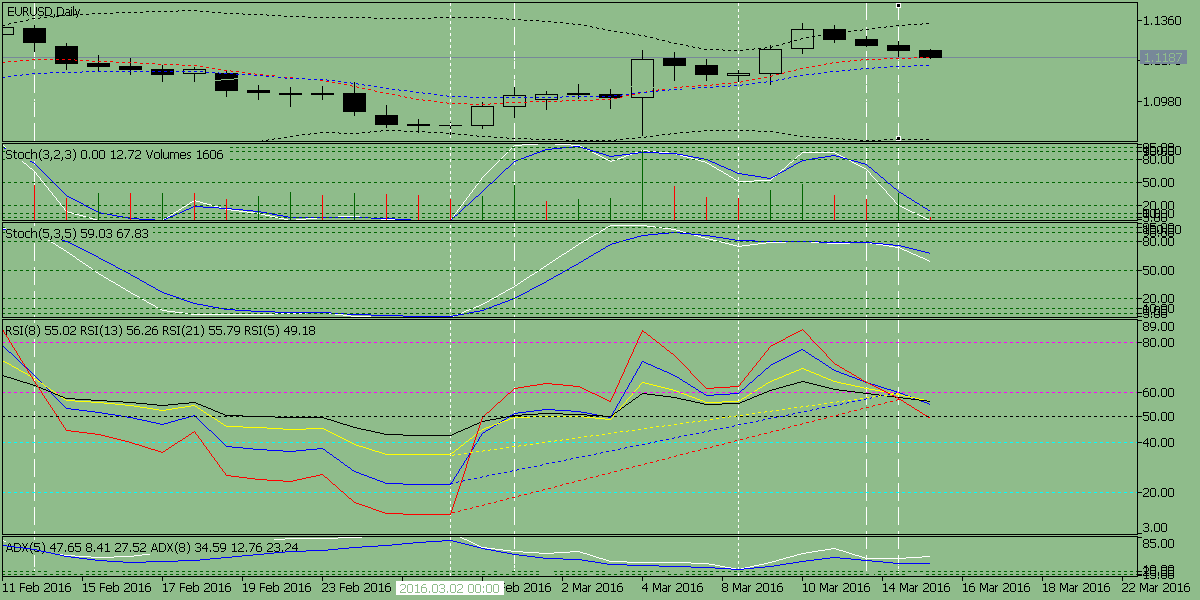The width and height of the screenshot is (1200, 600).
Task: Click the 11 Feb 2016 date label
Action: click(x=38, y=588)
